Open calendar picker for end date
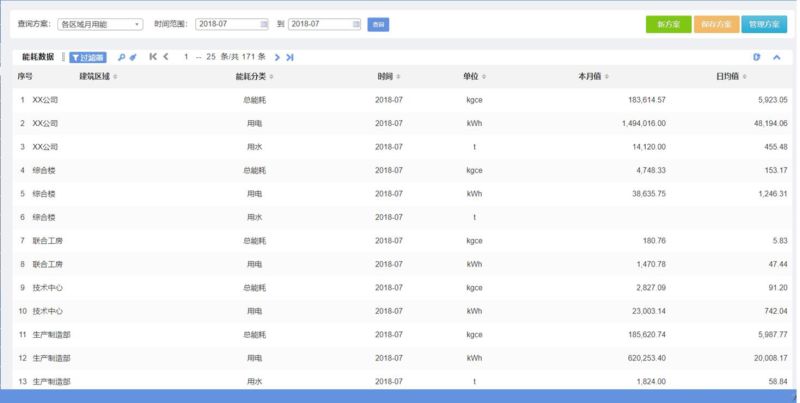 point(355,23)
